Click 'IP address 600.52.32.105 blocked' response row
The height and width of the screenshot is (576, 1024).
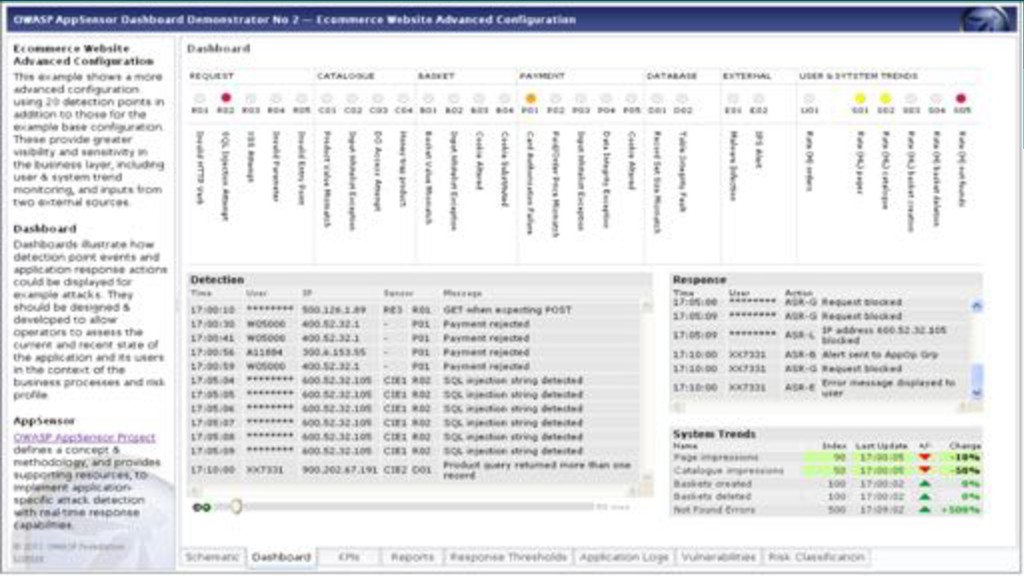(820, 335)
